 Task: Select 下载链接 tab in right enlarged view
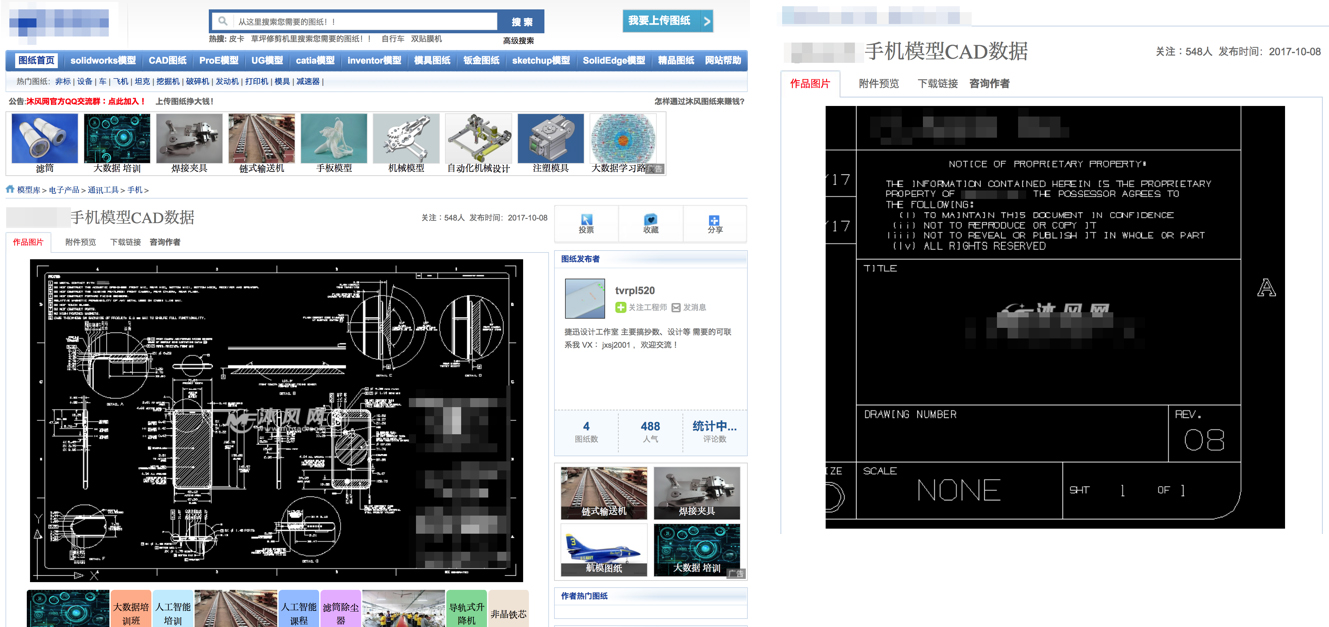coord(937,84)
